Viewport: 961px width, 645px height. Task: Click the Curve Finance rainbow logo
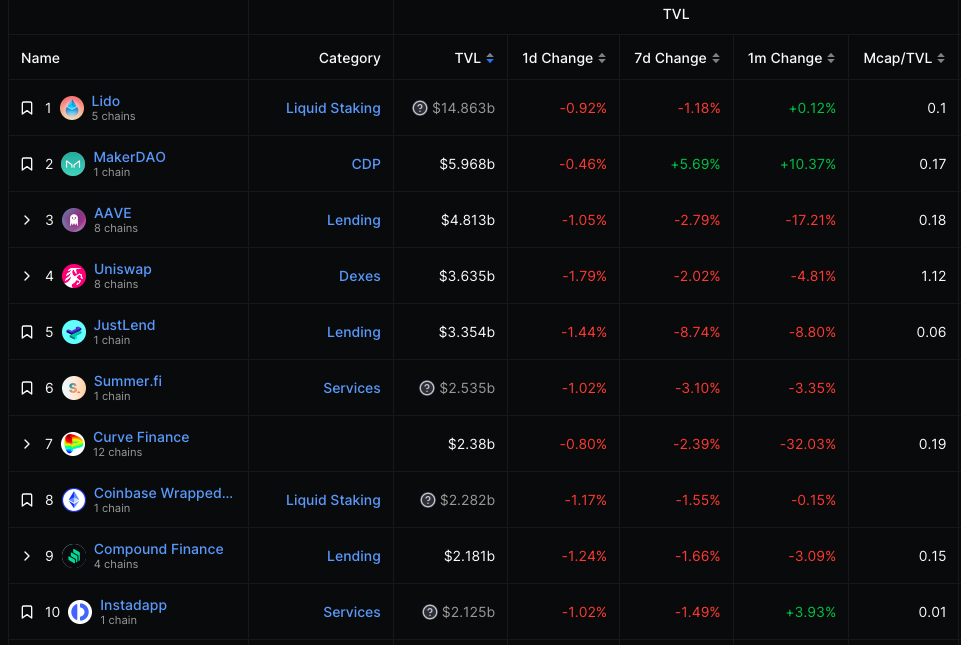click(x=74, y=444)
